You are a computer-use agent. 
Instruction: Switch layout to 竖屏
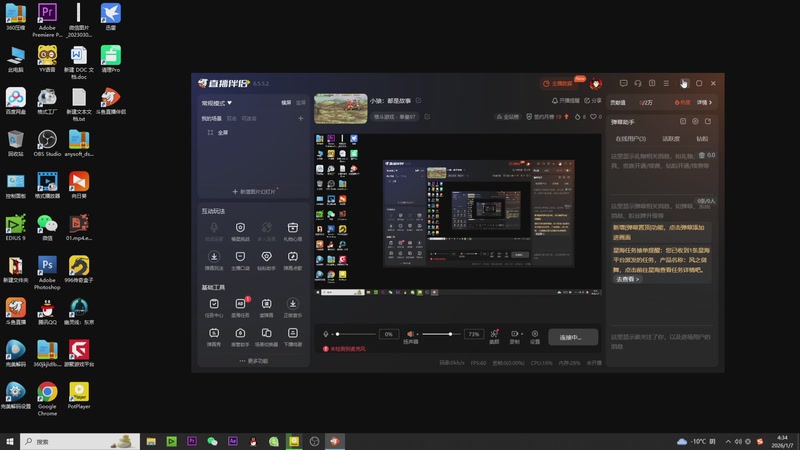(301, 103)
